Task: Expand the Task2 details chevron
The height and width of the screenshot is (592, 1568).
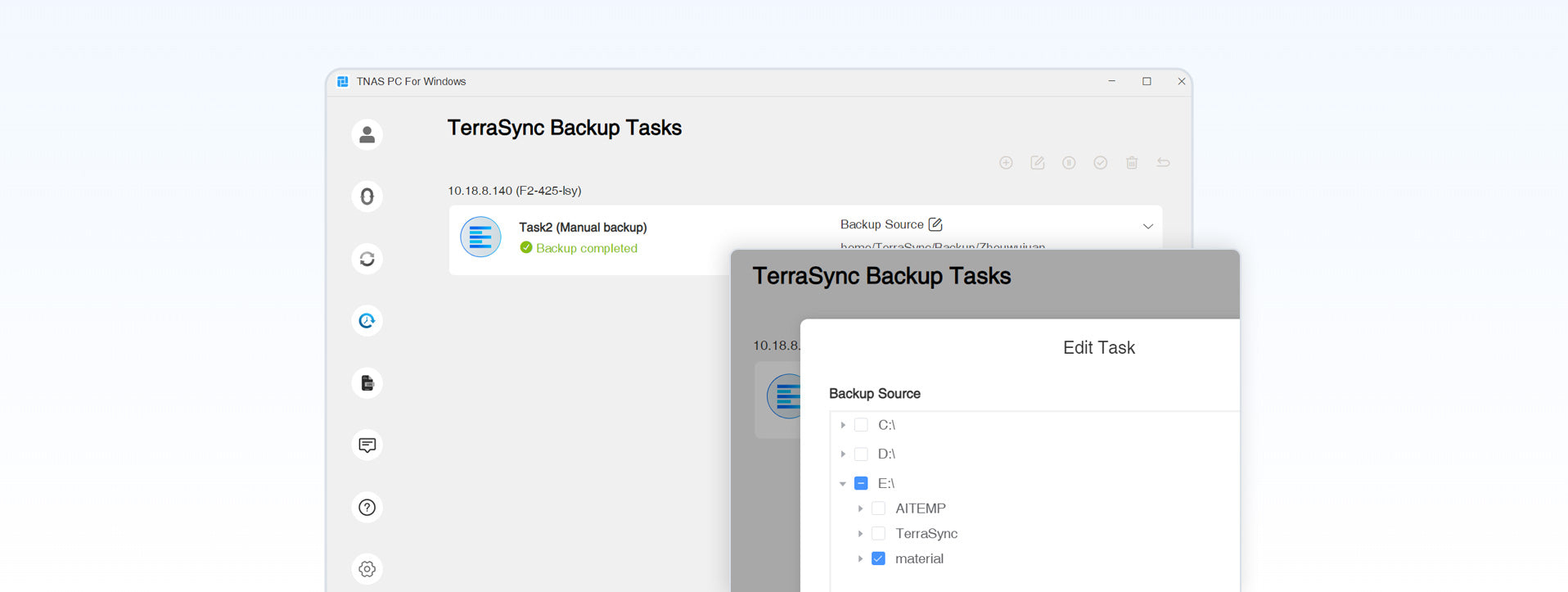Action: pyautogui.click(x=1147, y=226)
